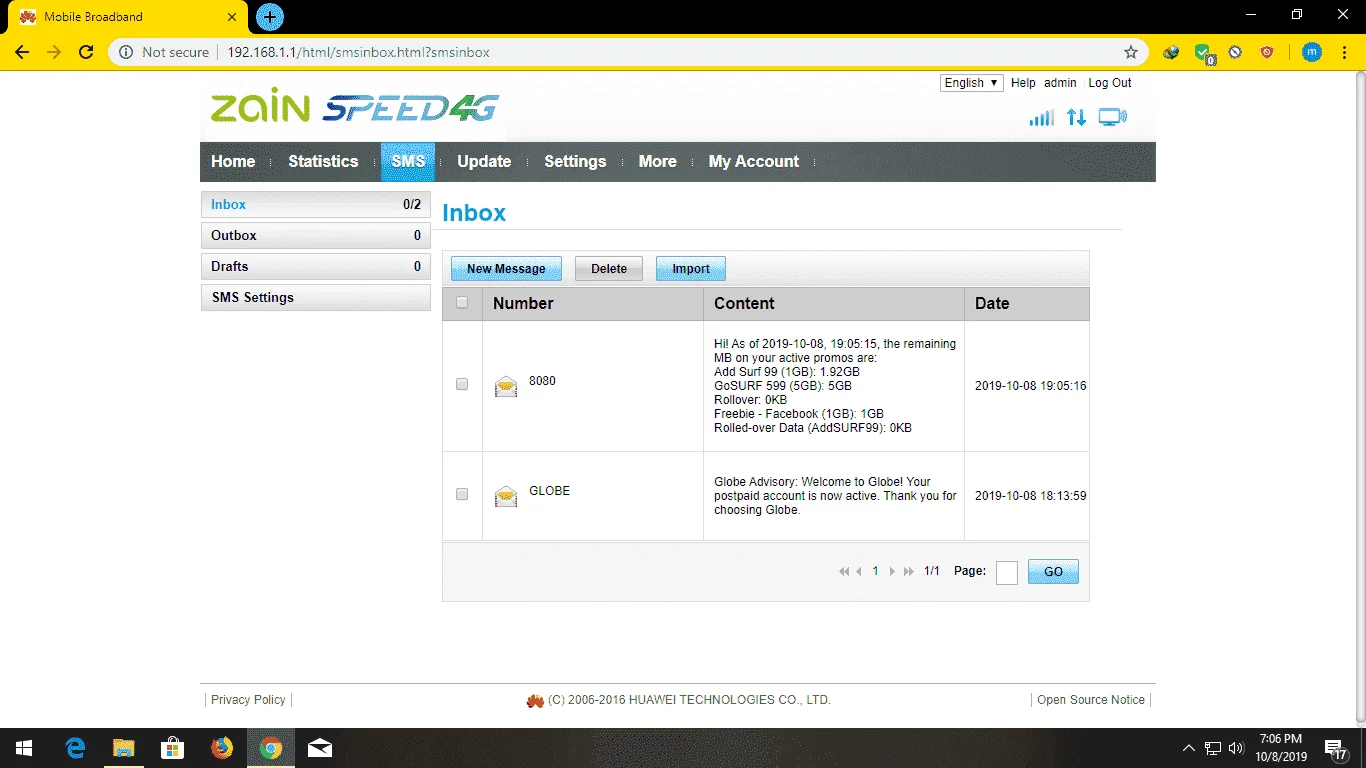Open Mail app from taskbar
Image resolution: width=1366 pixels, height=768 pixels.
(320, 748)
